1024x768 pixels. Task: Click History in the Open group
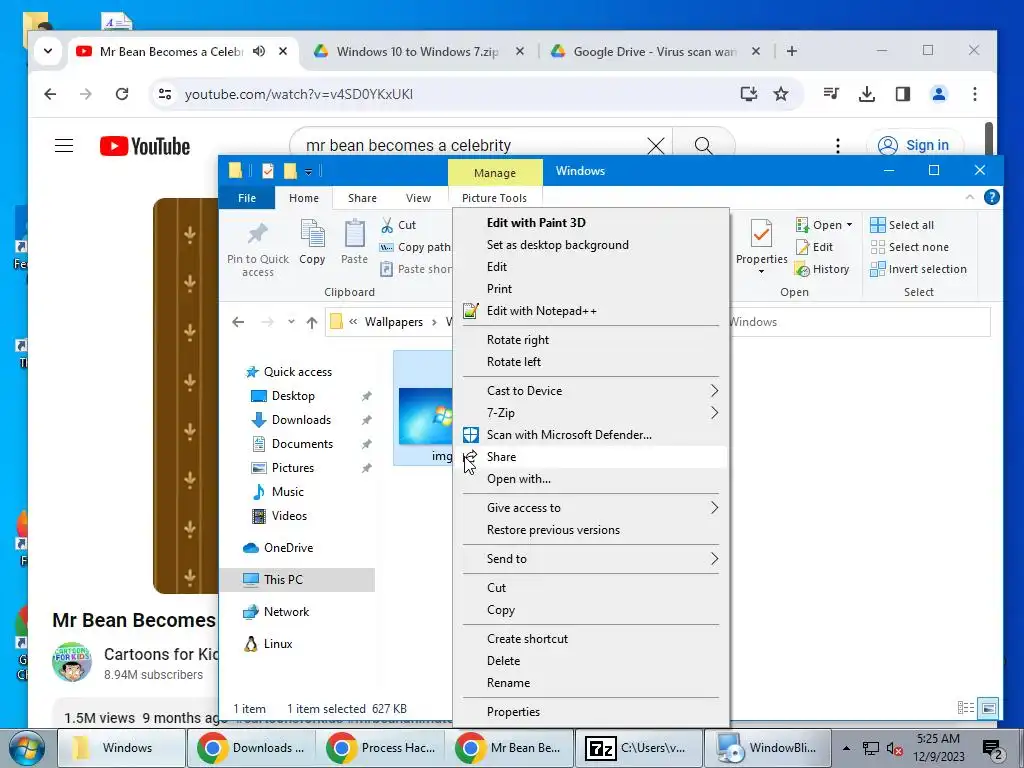pos(822,269)
